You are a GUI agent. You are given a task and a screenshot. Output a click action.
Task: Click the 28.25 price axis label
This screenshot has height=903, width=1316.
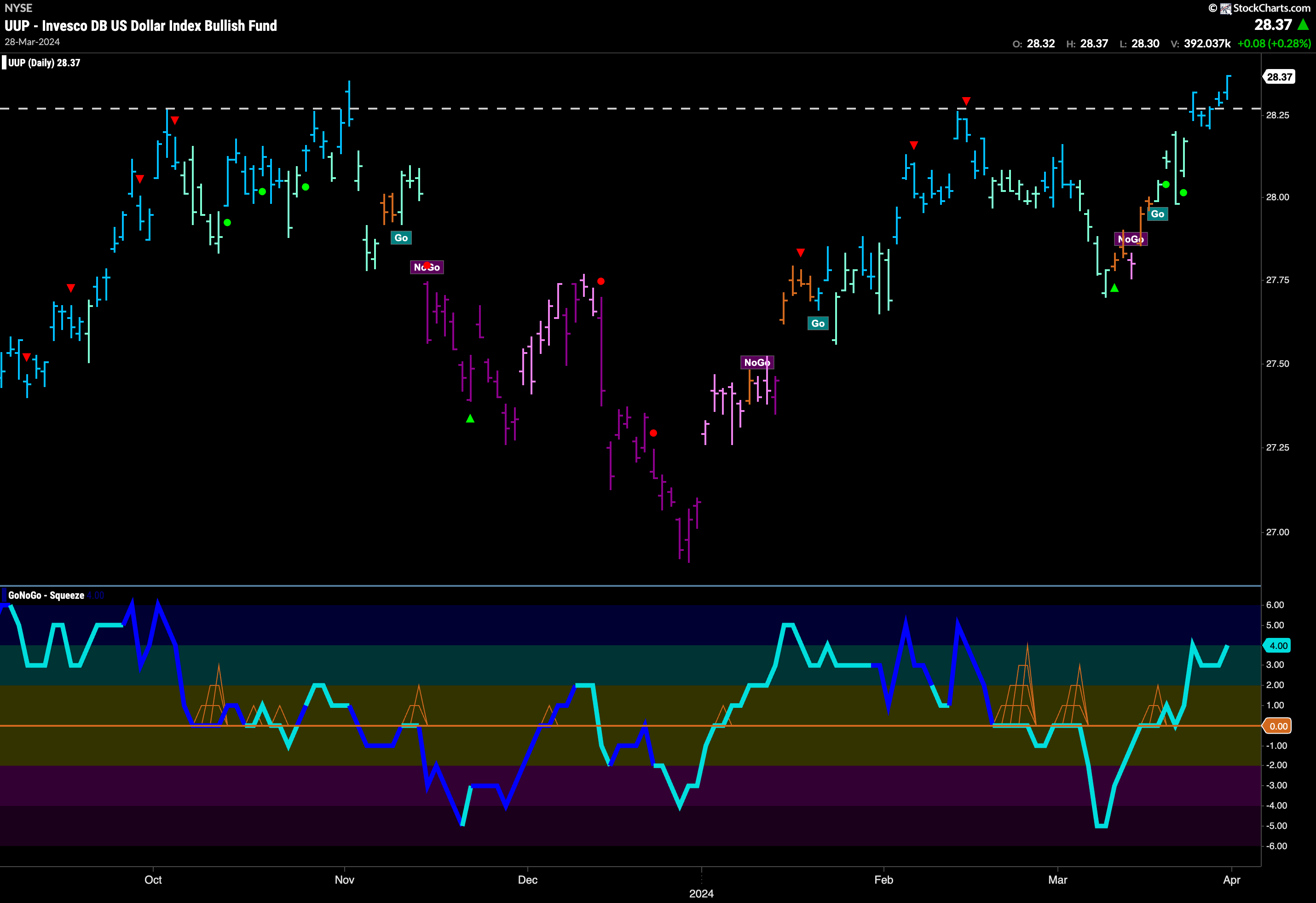pos(1277,115)
